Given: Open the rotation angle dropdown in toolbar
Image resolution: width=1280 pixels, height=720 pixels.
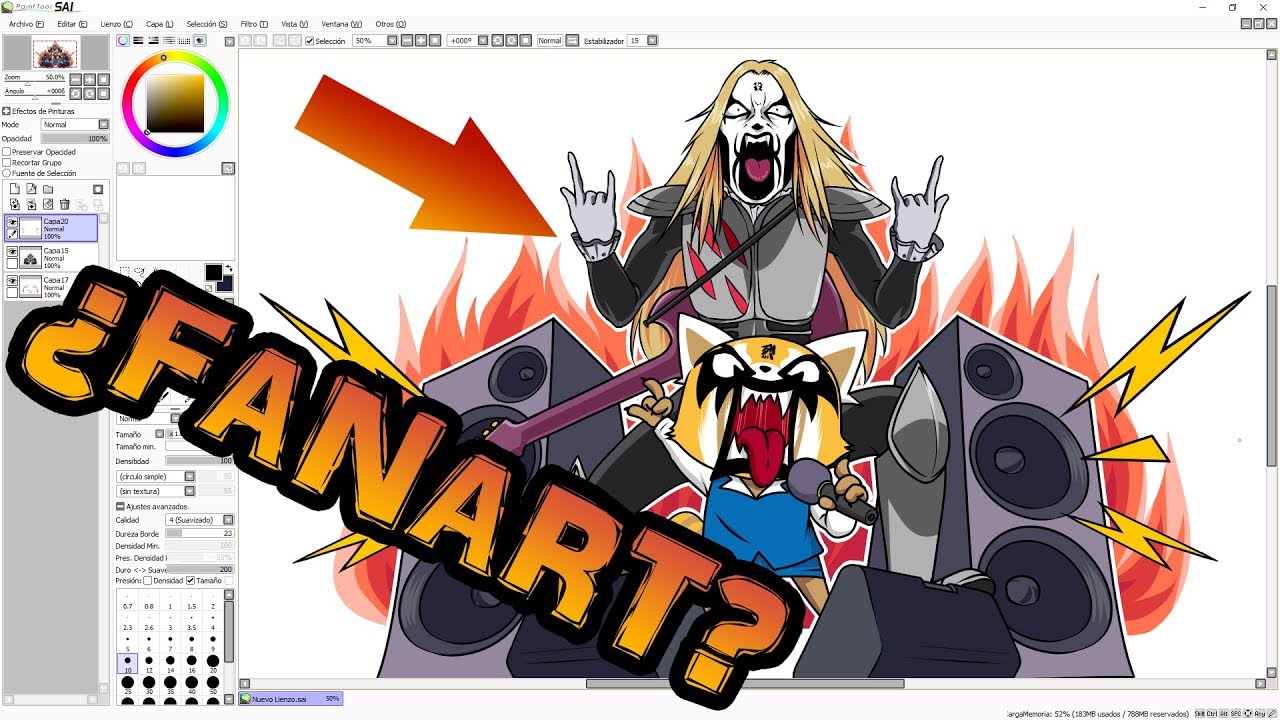Looking at the screenshot, I should [483, 40].
